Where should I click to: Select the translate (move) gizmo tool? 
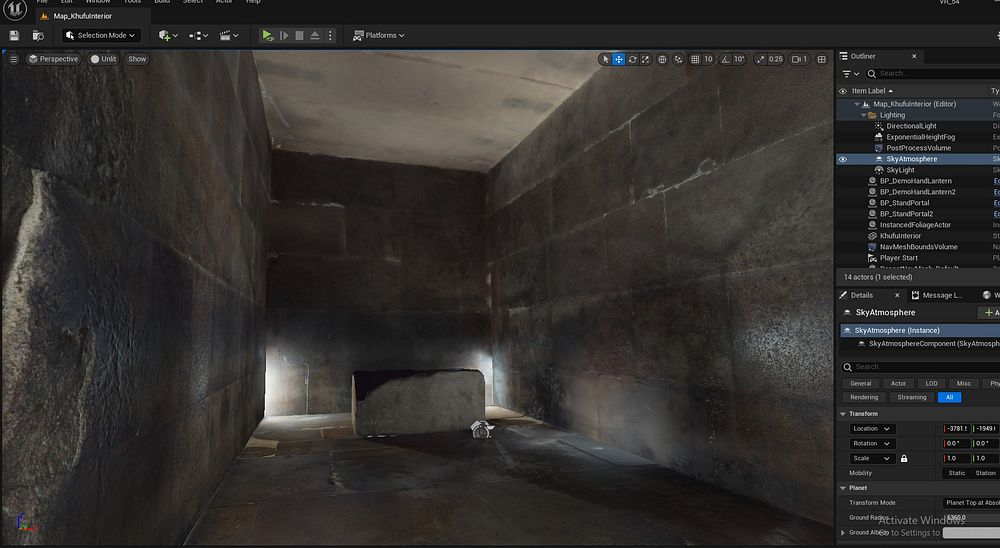(x=619, y=59)
